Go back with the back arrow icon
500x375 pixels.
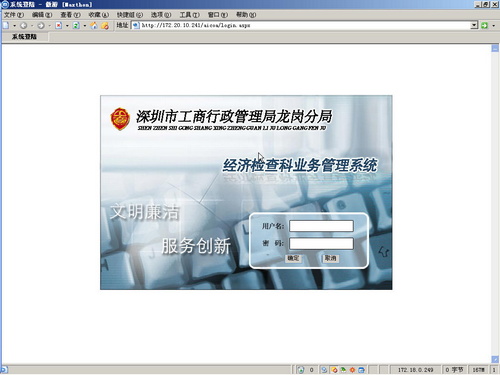point(23,25)
